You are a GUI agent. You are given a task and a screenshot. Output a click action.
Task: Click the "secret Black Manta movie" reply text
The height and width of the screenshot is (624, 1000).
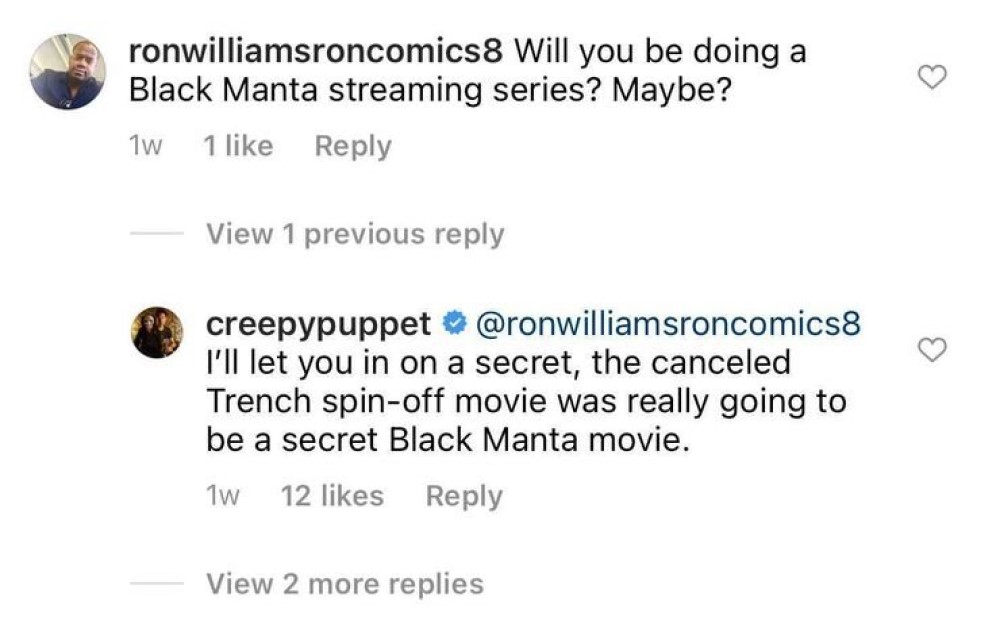448,440
